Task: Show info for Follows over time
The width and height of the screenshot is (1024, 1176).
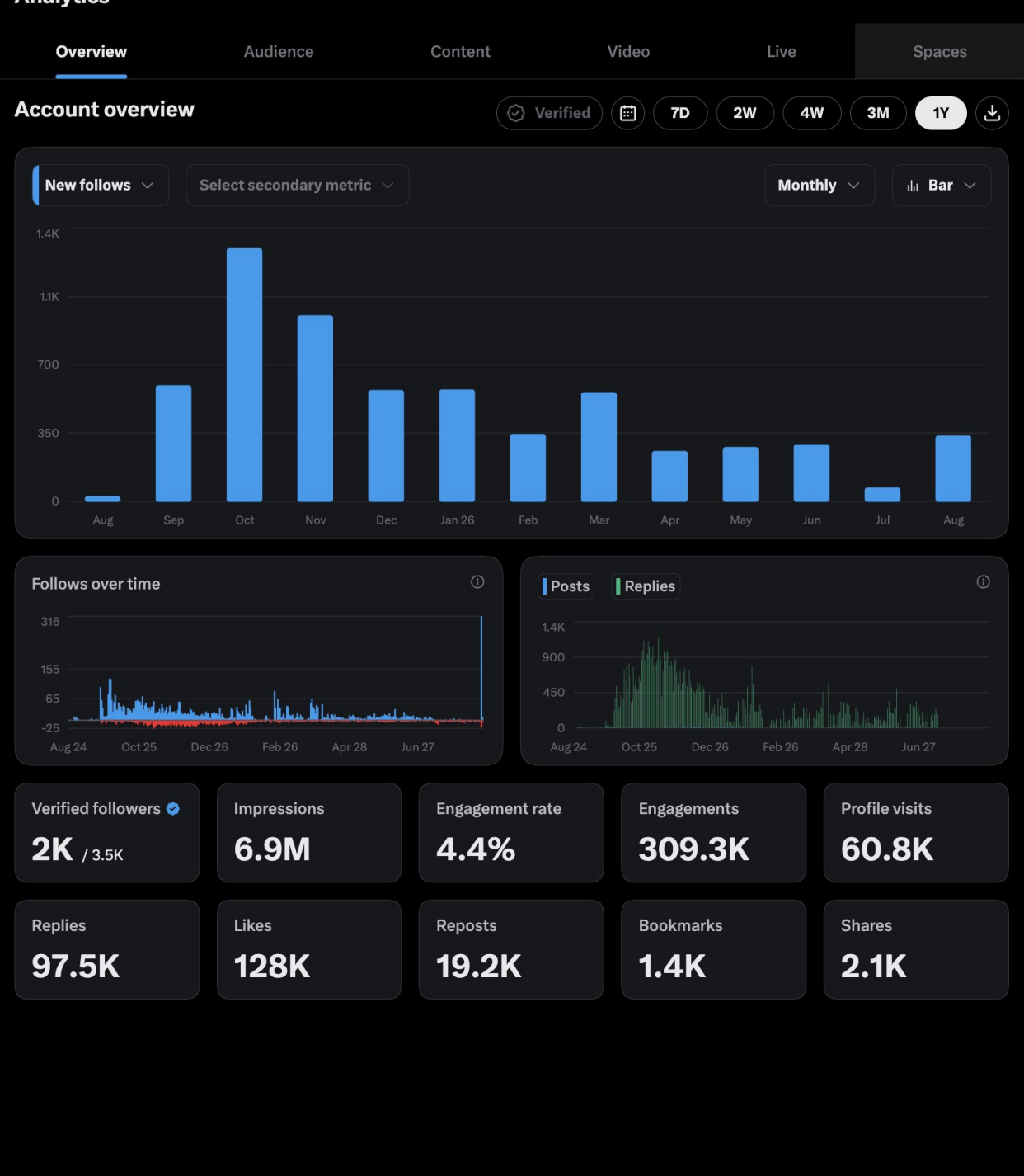Action: click(477, 582)
